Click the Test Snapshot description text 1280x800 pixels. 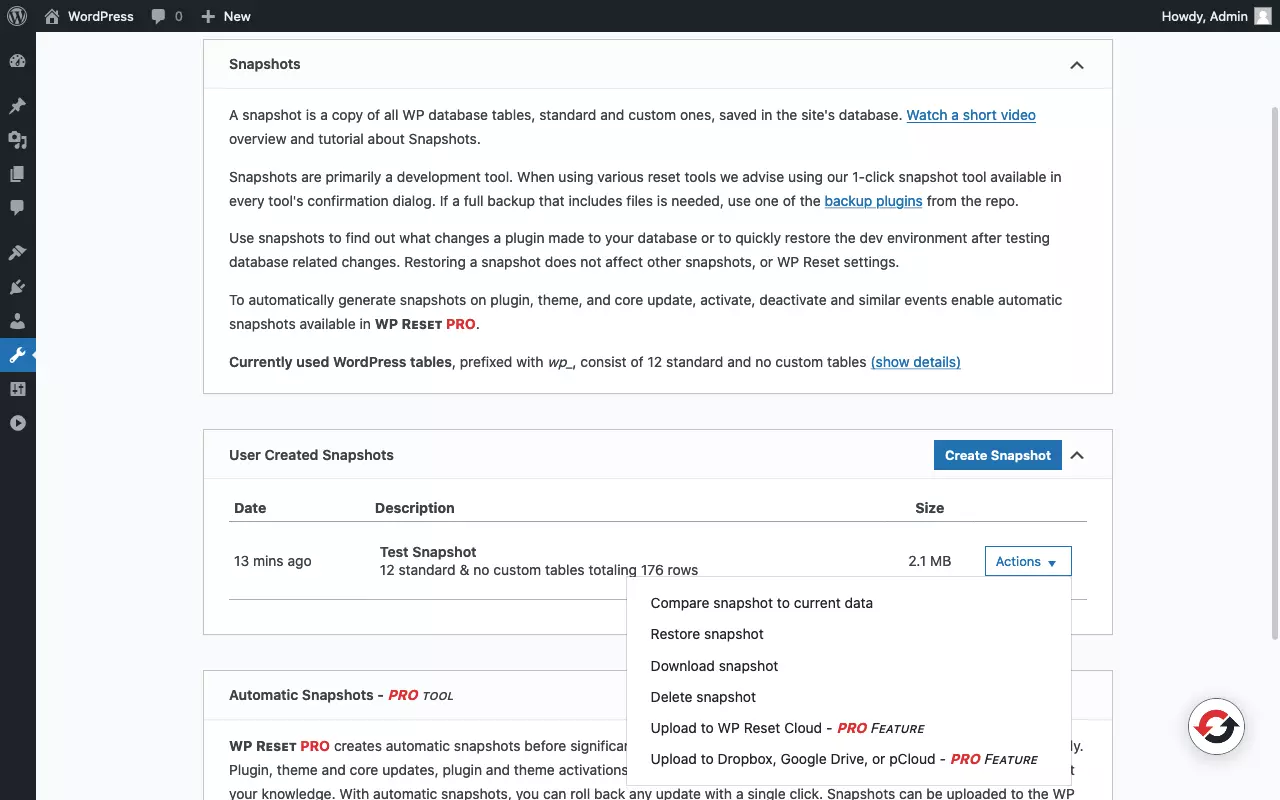[x=428, y=552]
